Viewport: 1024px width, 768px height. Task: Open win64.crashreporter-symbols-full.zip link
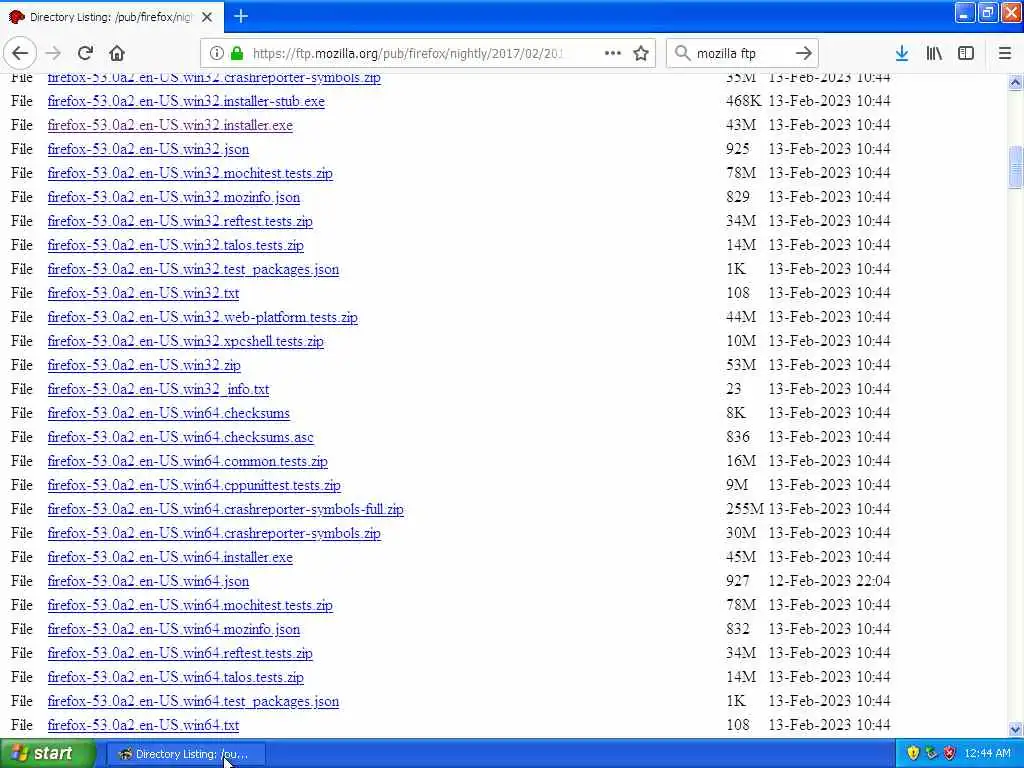(225, 509)
